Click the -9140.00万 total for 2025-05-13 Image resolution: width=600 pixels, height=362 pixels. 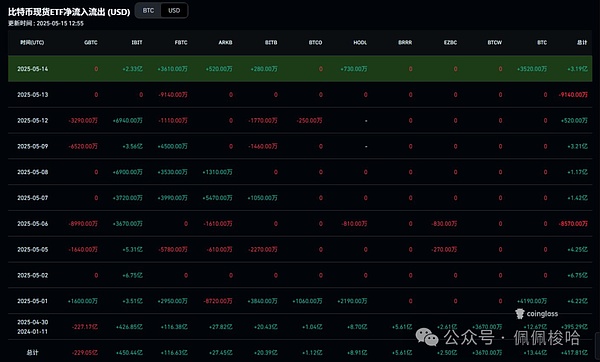(573, 95)
